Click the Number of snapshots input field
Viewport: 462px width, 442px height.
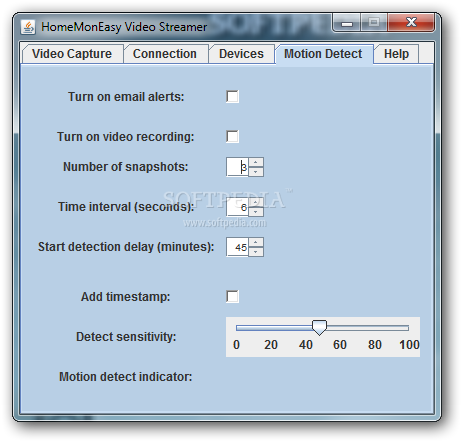[x=237, y=167]
